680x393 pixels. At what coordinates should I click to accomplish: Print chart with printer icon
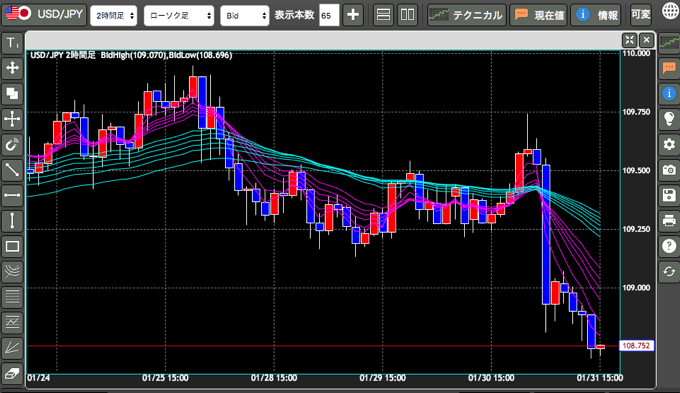(x=669, y=221)
